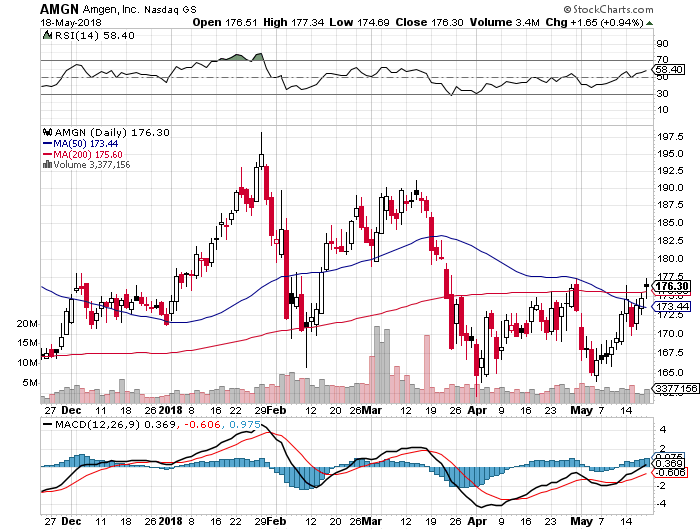The height and width of the screenshot is (530, 700).
Task: Click the May label on MACD axis
Action: (x=581, y=521)
